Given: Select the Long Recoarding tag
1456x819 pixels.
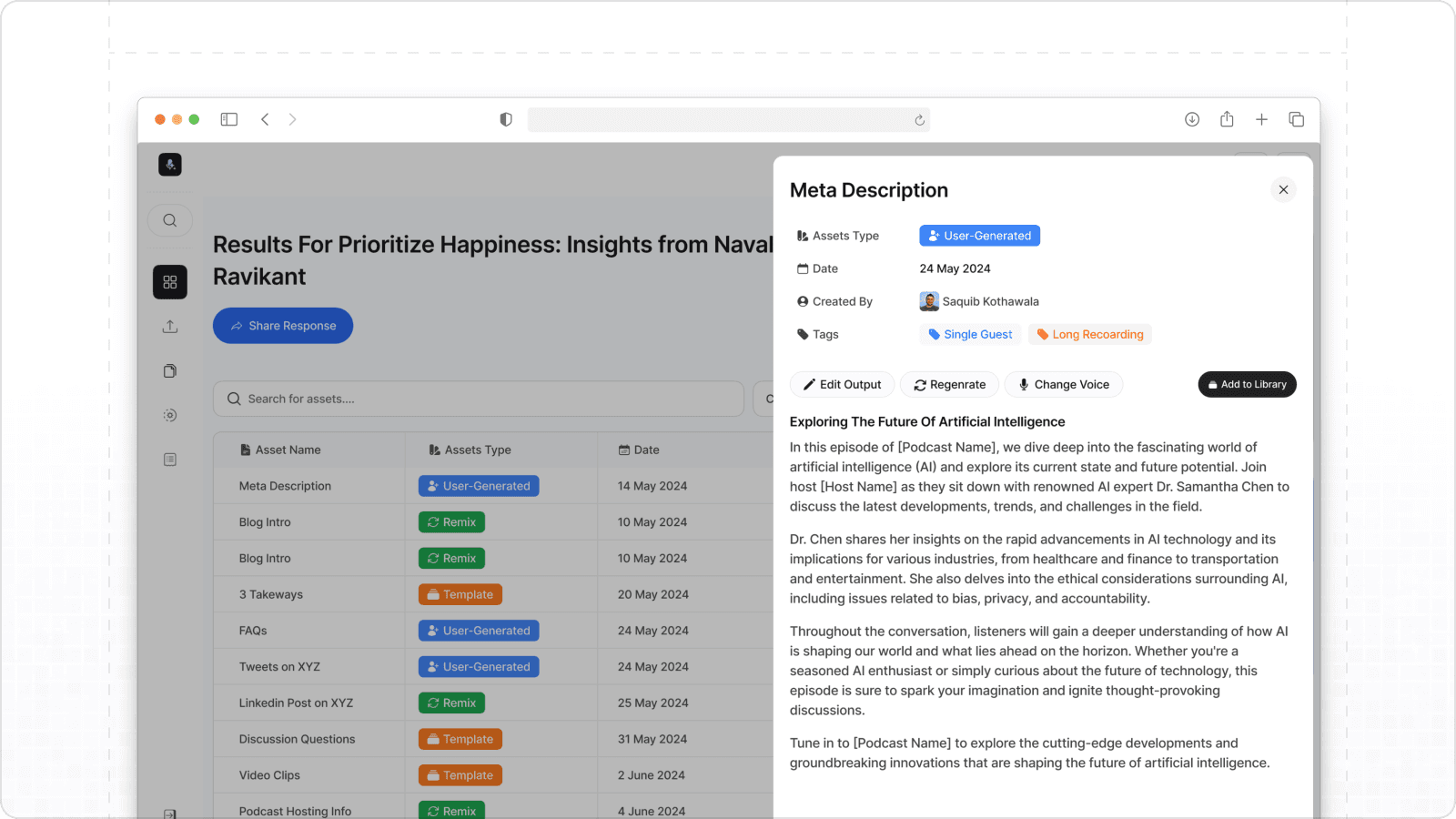Looking at the screenshot, I should [x=1090, y=335].
